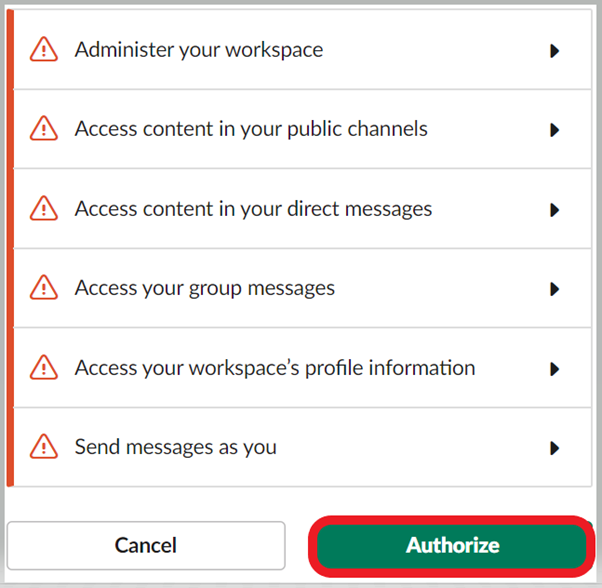This screenshot has width=602, height=588.
Task: Click warning icon next to public channels permission
Action: 44,128
